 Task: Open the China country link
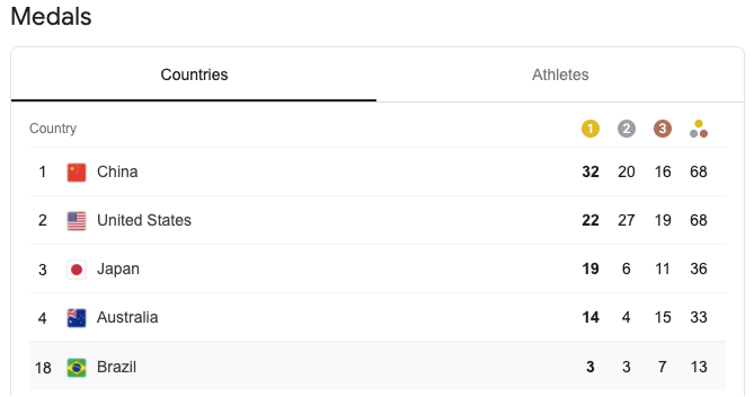117,172
